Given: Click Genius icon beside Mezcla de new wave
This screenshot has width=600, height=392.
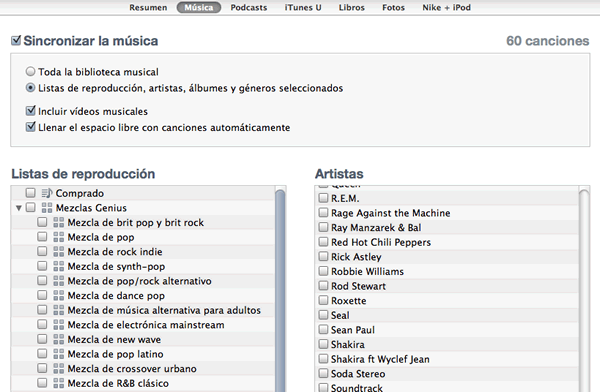Looking at the screenshot, I should tap(59, 340).
